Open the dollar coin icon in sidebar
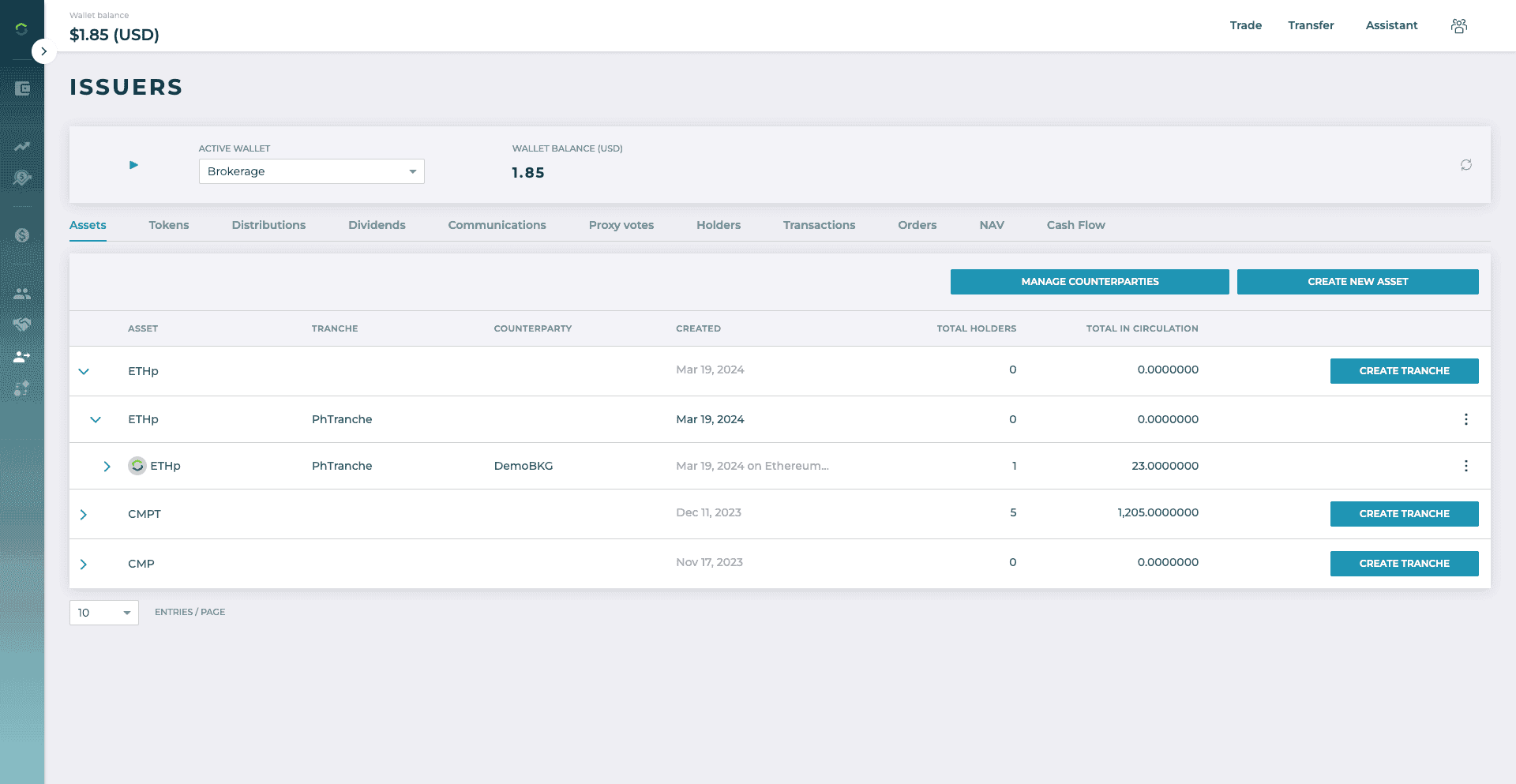 pos(22,235)
